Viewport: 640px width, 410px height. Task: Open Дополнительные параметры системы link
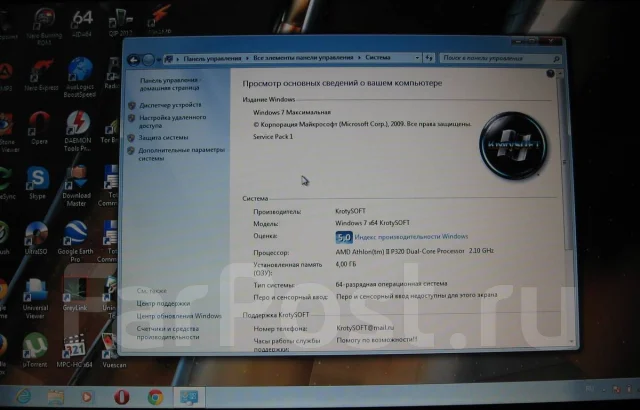click(x=182, y=154)
